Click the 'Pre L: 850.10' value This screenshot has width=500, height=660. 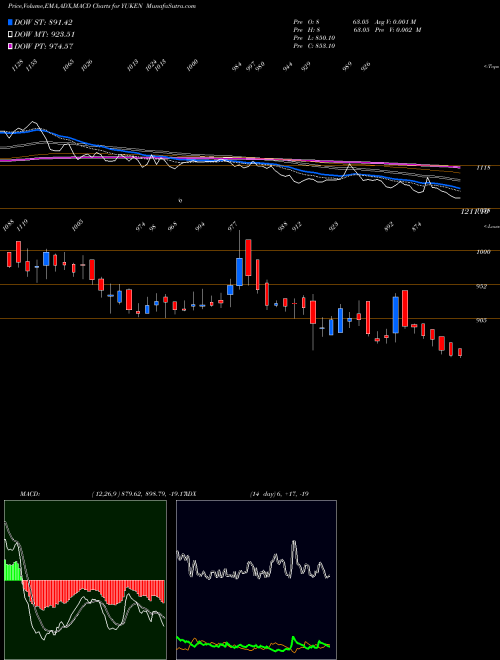(314, 38)
